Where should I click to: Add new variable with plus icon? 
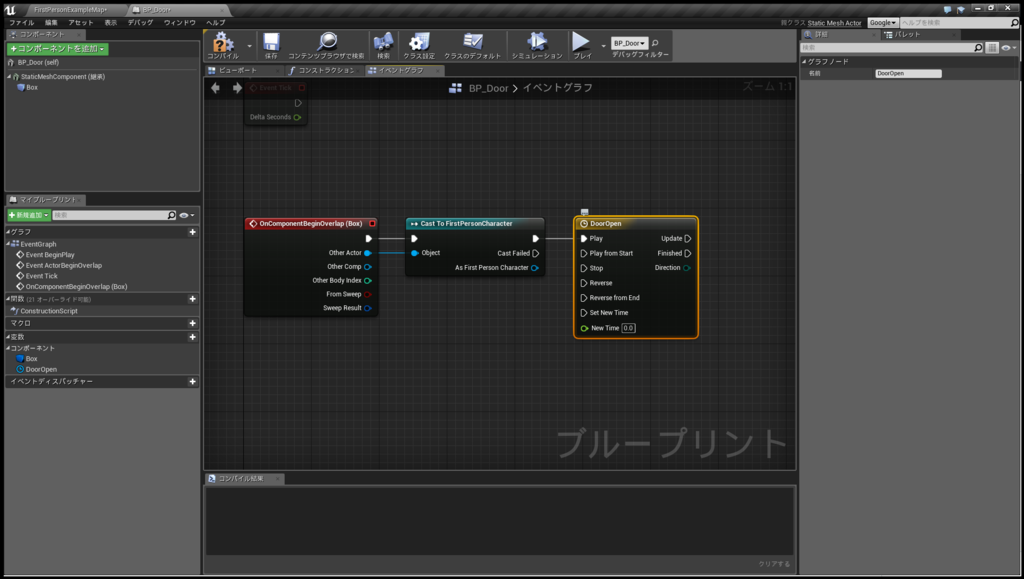[193, 337]
